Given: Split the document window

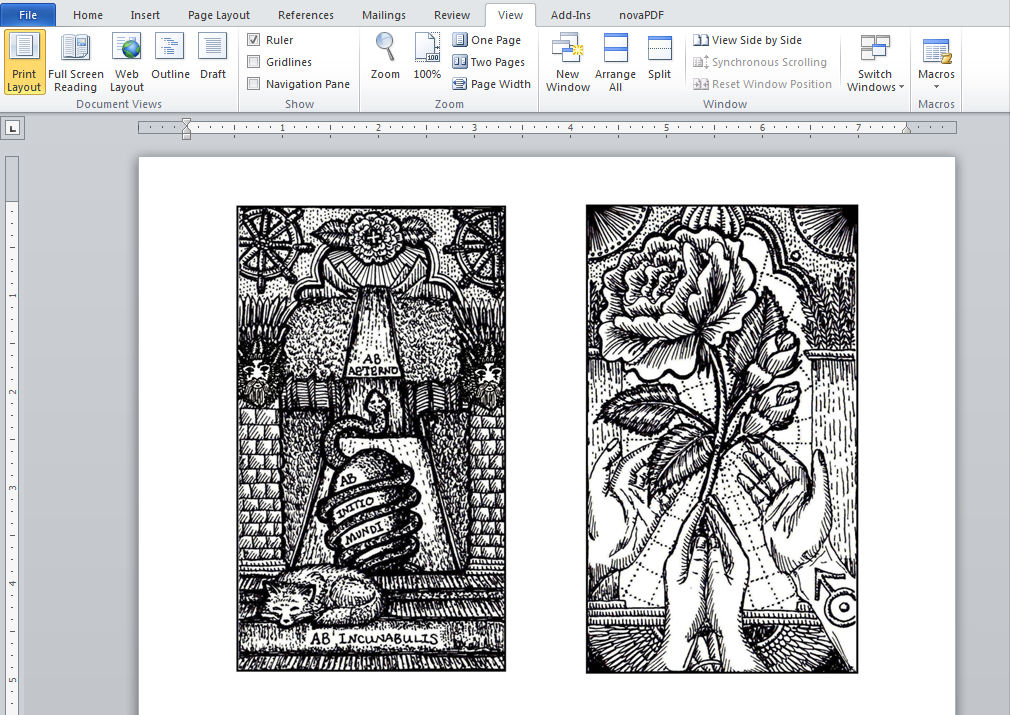Looking at the screenshot, I should point(659,56).
